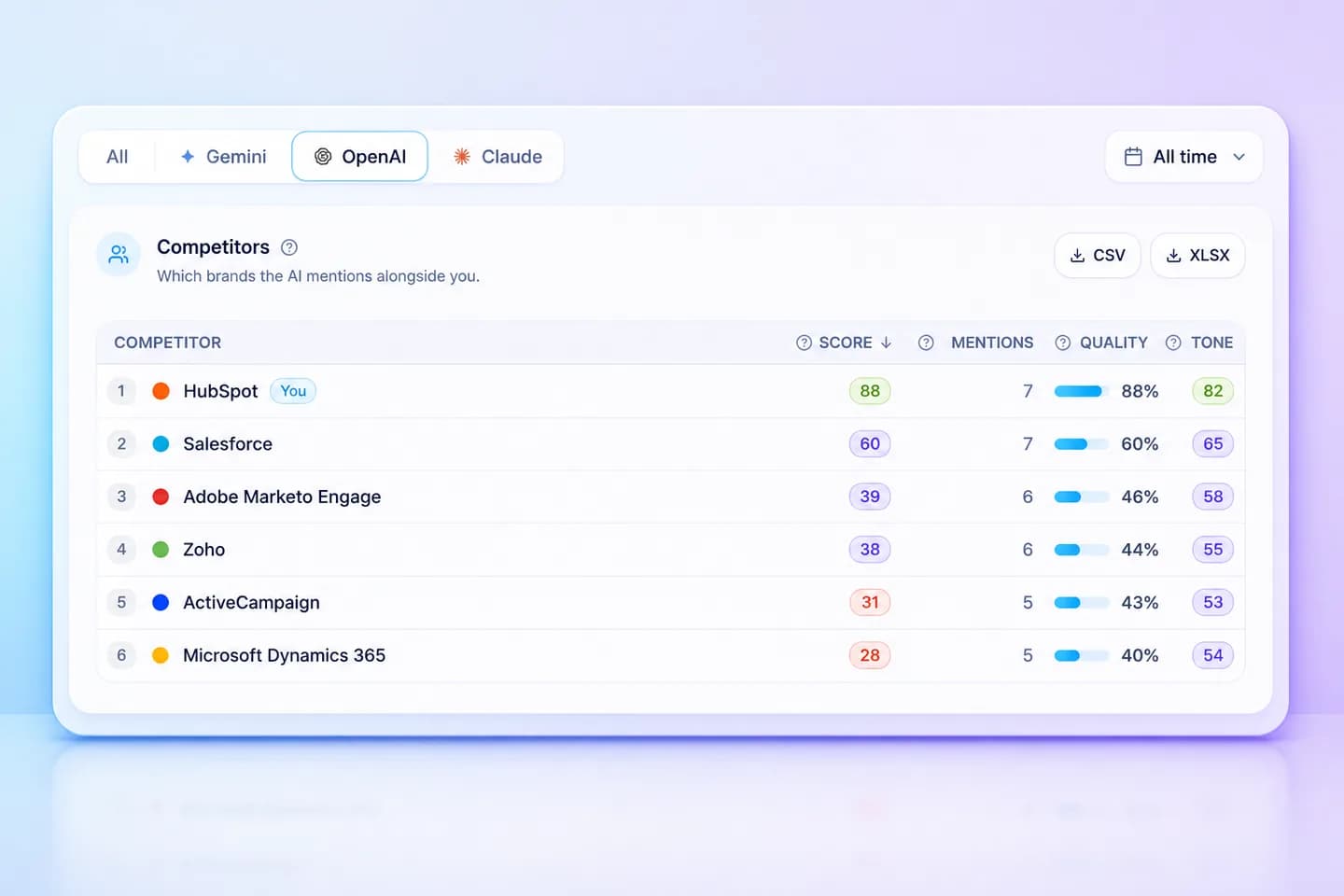Click HubSpot's orange brand dot

click(161, 391)
